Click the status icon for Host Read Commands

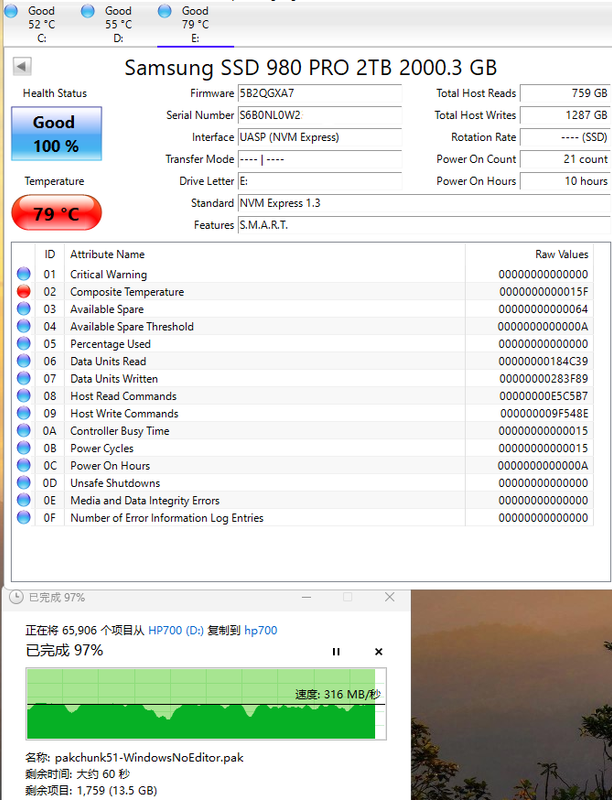click(23, 395)
